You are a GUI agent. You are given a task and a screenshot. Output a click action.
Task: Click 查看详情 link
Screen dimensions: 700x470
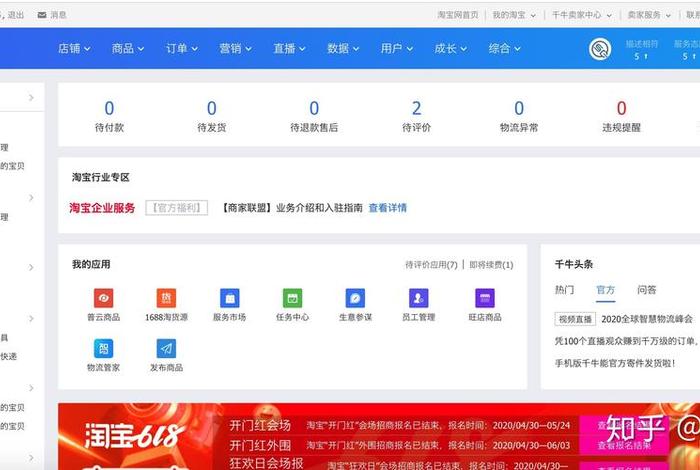[x=388, y=208]
